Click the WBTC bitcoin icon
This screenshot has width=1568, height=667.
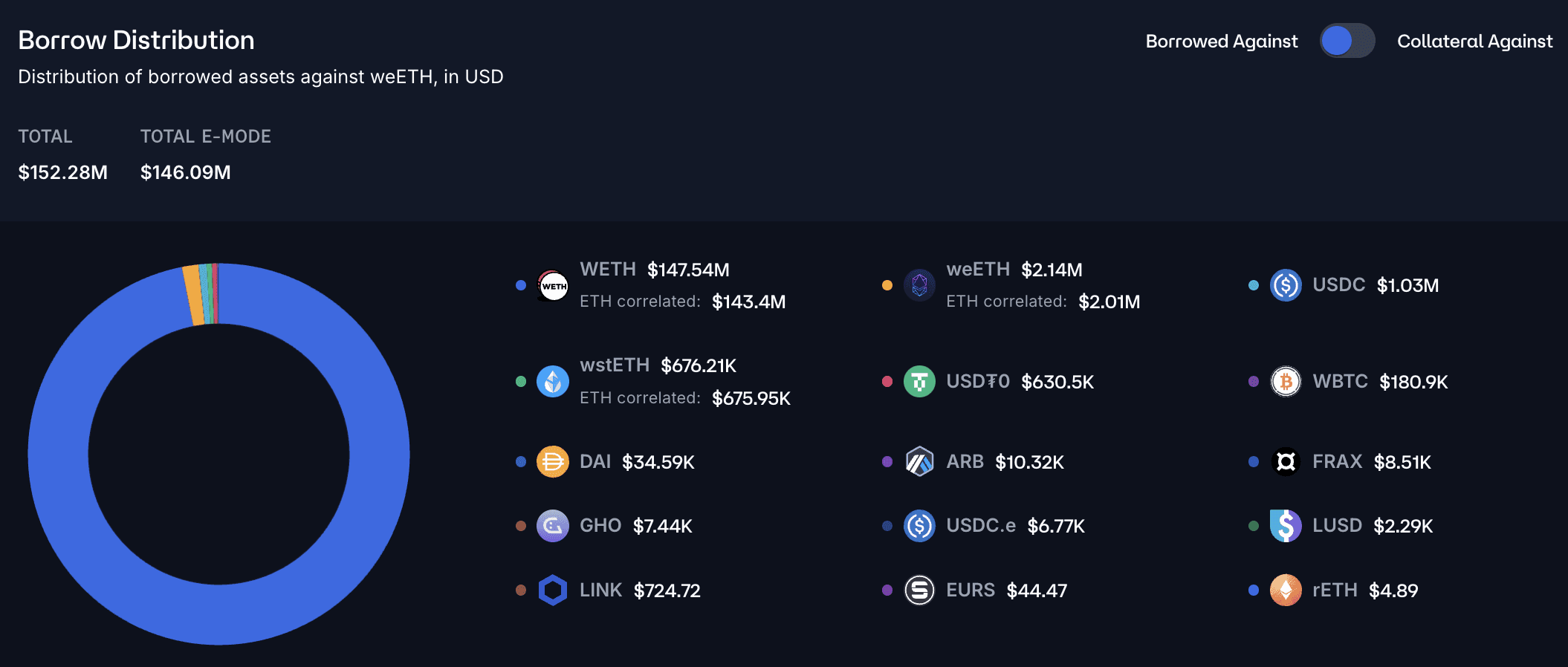(x=1286, y=382)
